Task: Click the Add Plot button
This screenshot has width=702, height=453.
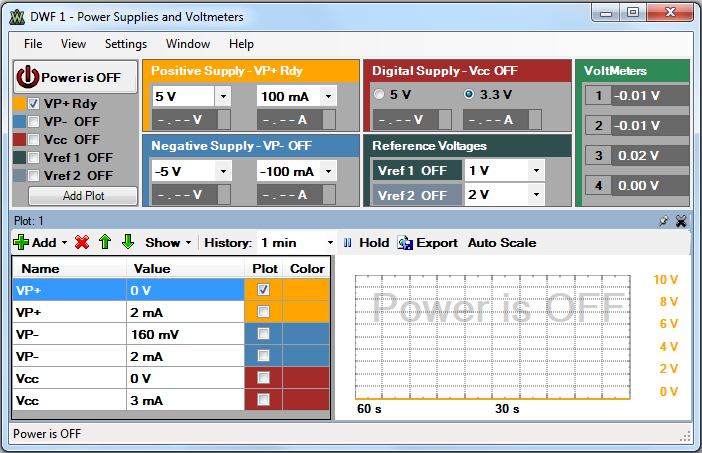Action: point(83,196)
